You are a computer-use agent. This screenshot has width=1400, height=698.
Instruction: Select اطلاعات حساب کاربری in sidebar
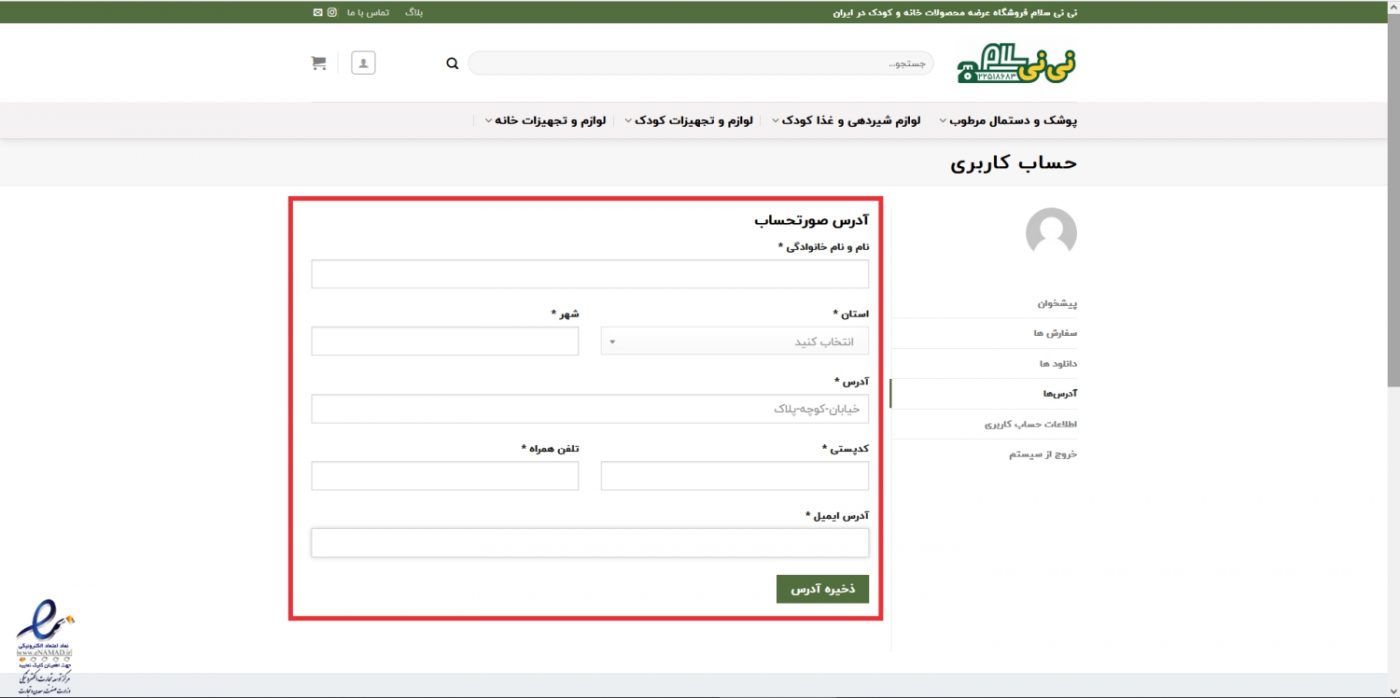point(1030,424)
